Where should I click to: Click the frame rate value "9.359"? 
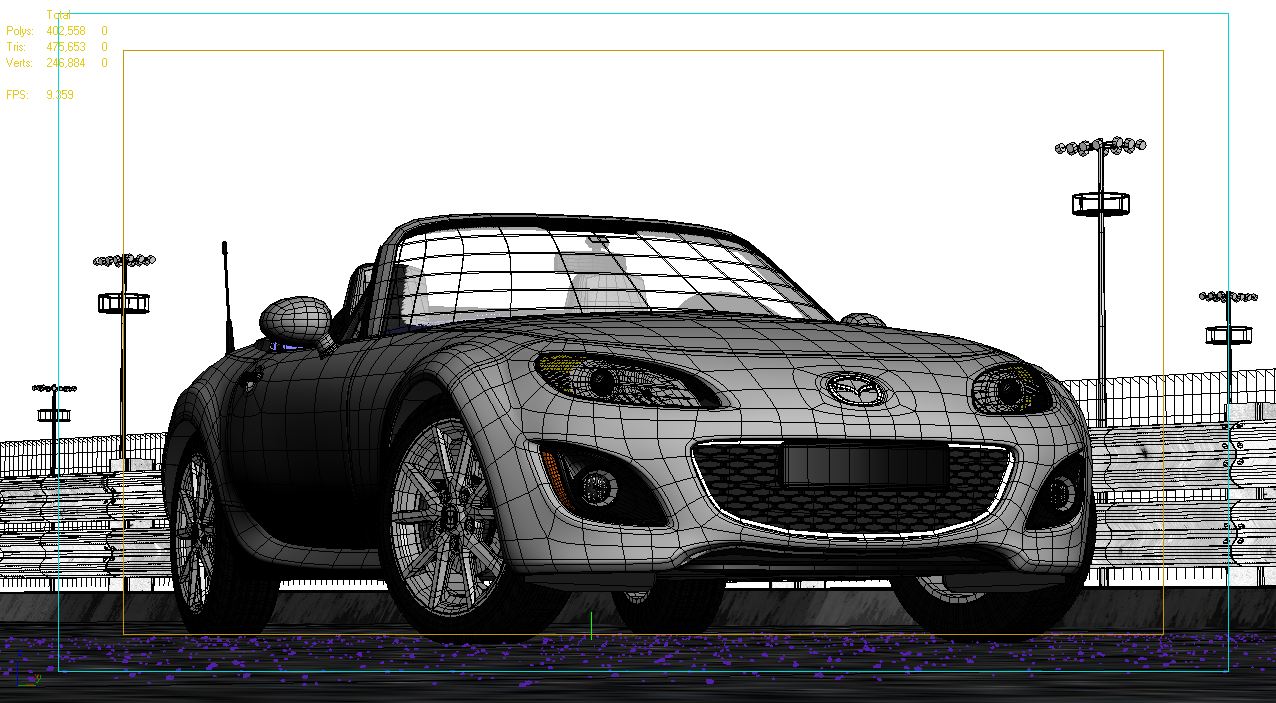pos(60,95)
